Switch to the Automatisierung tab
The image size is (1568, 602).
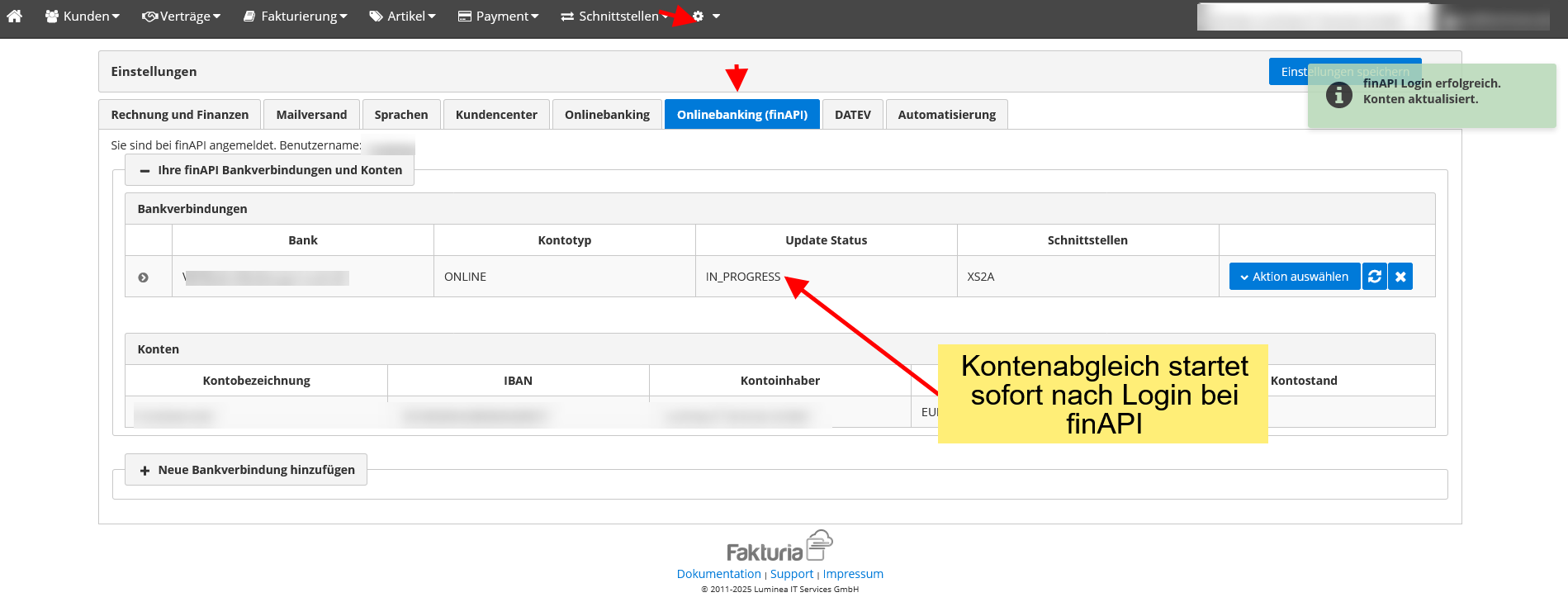pos(947,115)
